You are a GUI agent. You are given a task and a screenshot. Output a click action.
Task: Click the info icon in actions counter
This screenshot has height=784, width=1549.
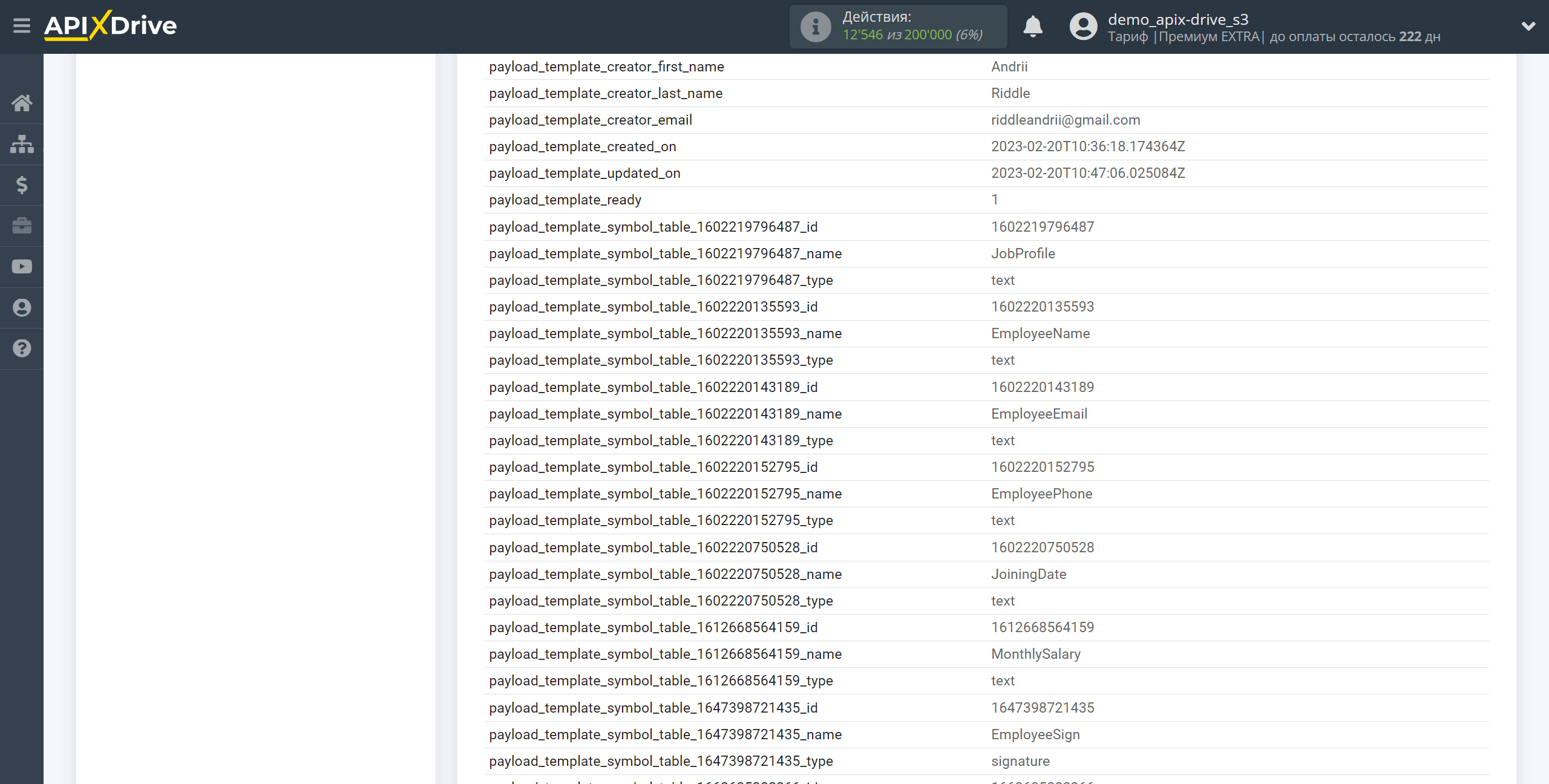(816, 27)
